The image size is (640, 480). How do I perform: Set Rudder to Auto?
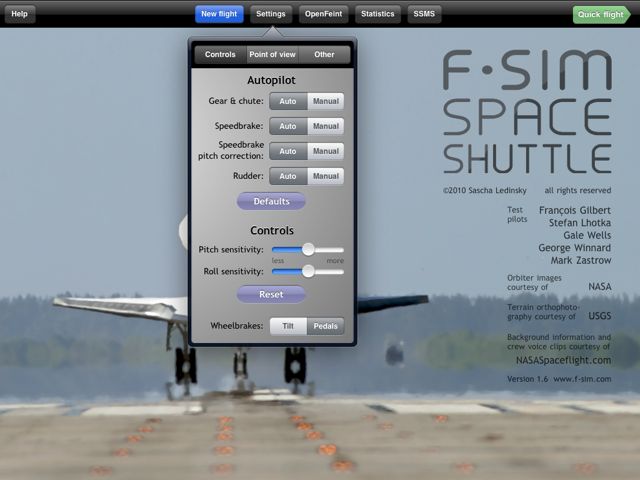288,176
